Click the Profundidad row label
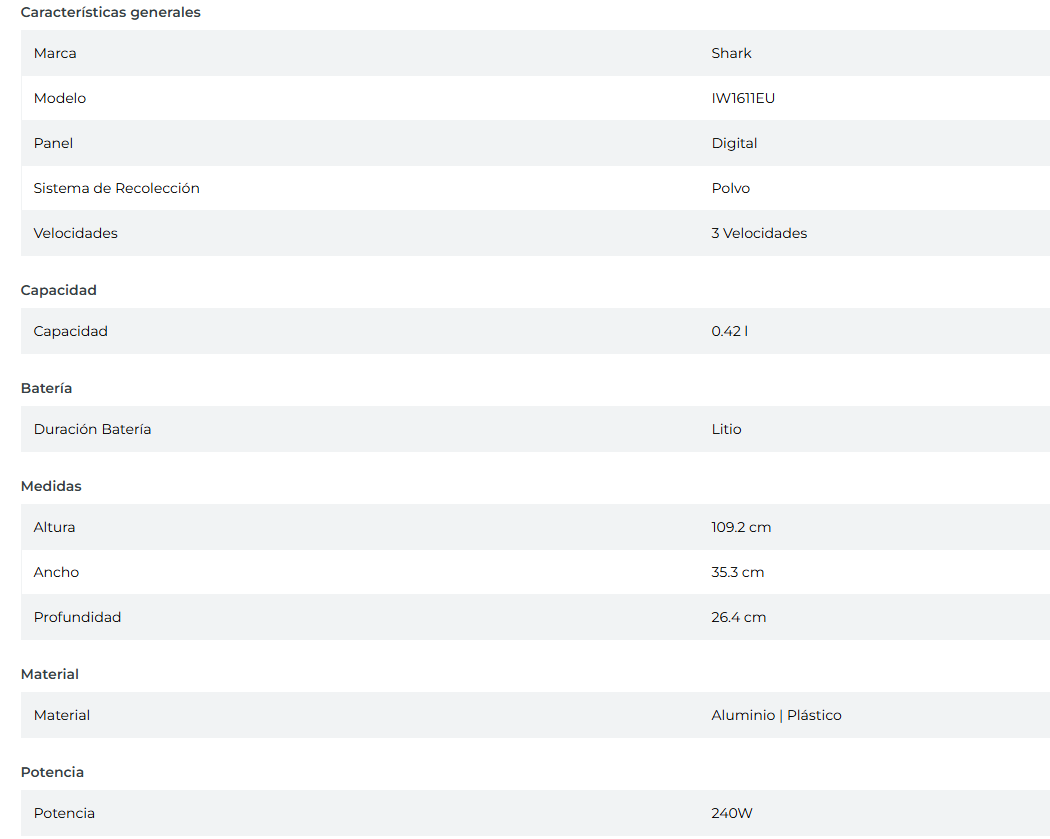 77,617
